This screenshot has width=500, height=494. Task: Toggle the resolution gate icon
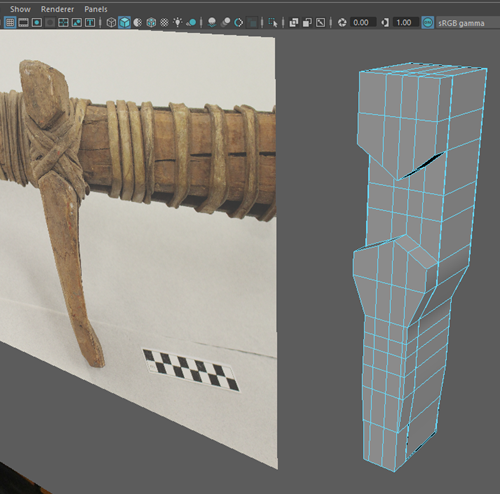pyautogui.click(x=37, y=23)
